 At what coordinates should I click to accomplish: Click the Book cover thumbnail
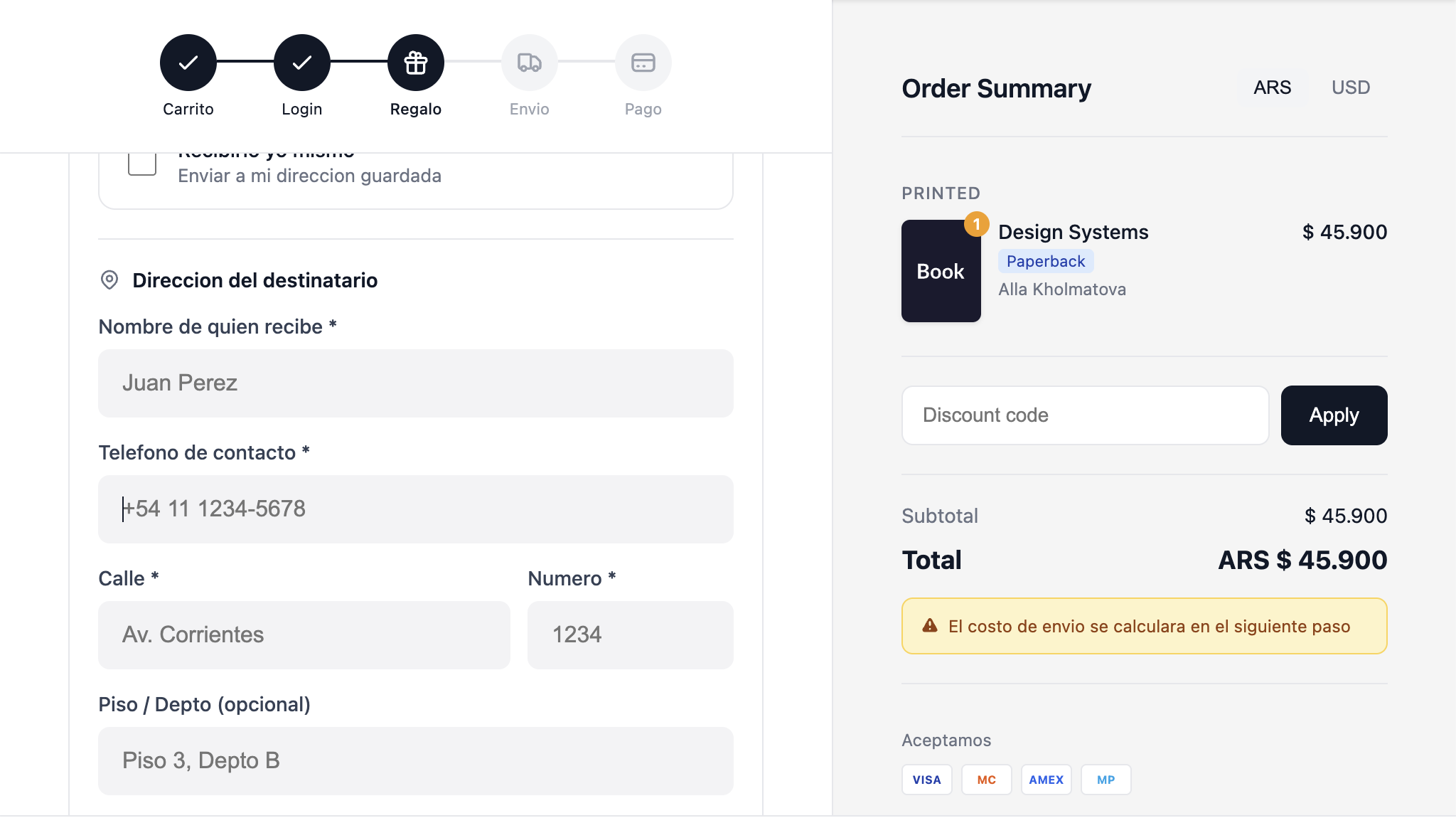click(941, 271)
